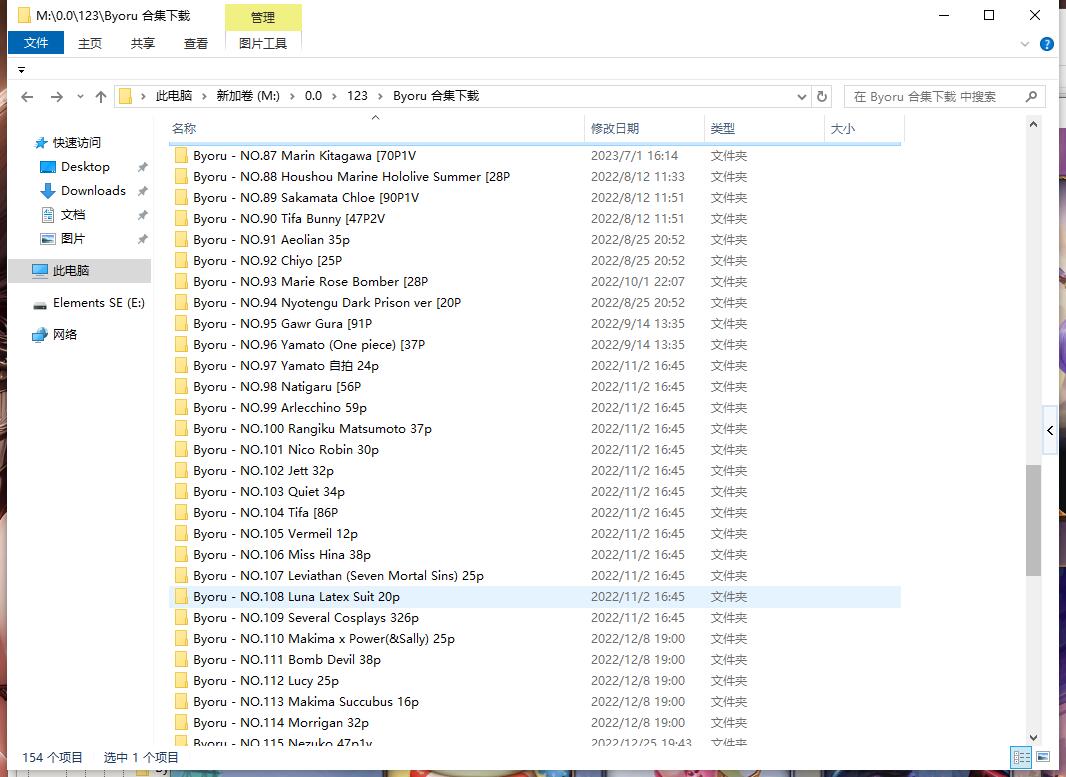Click the search magnifier icon
1066x777 pixels.
tap(1031, 97)
